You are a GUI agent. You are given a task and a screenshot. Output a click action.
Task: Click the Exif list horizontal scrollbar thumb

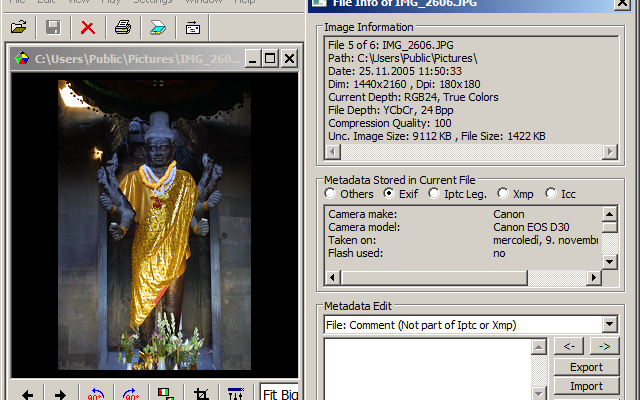[x=434, y=278]
